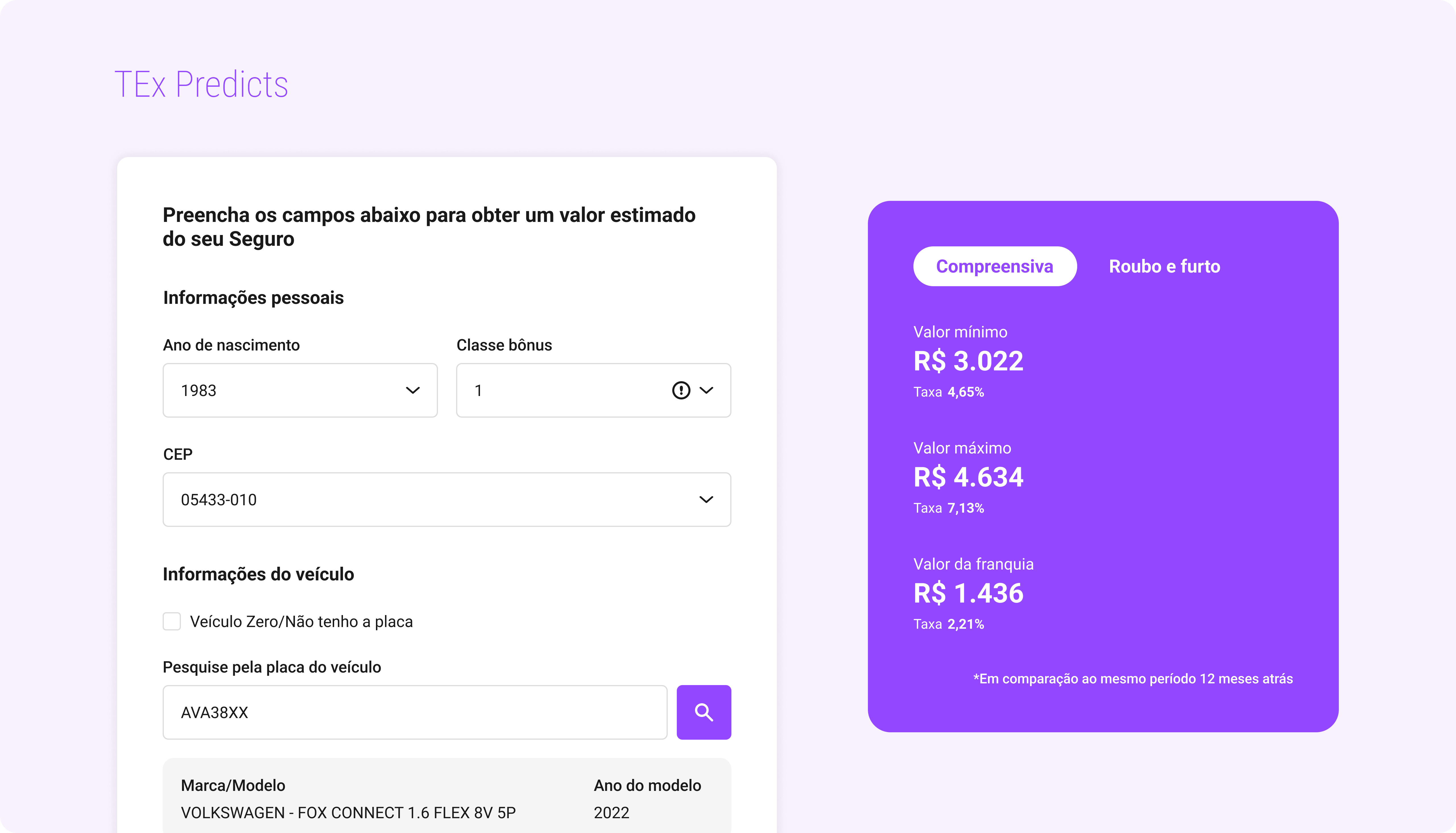Click the model year 2022 value

coord(611,813)
